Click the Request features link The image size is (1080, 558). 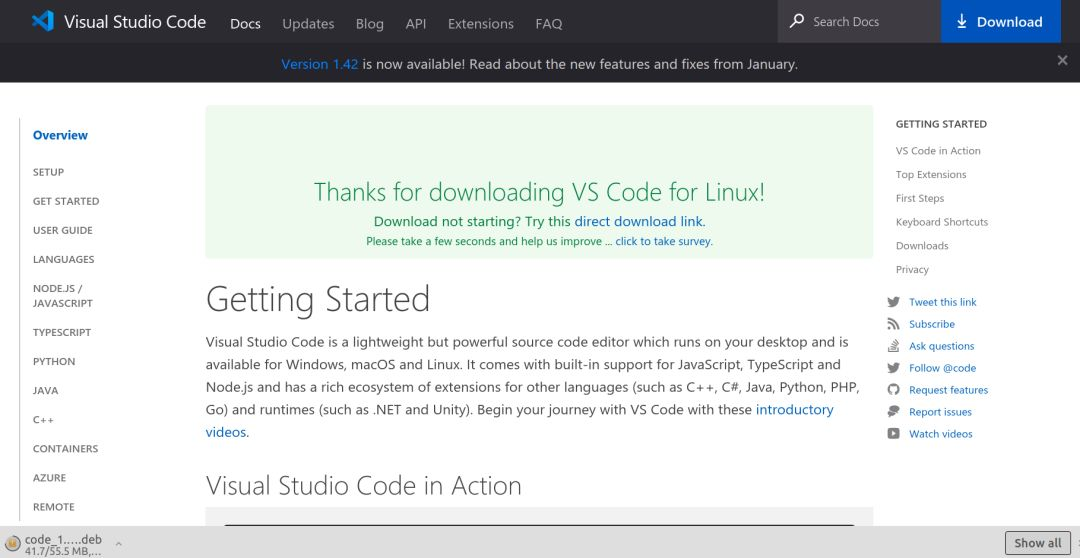(948, 390)
